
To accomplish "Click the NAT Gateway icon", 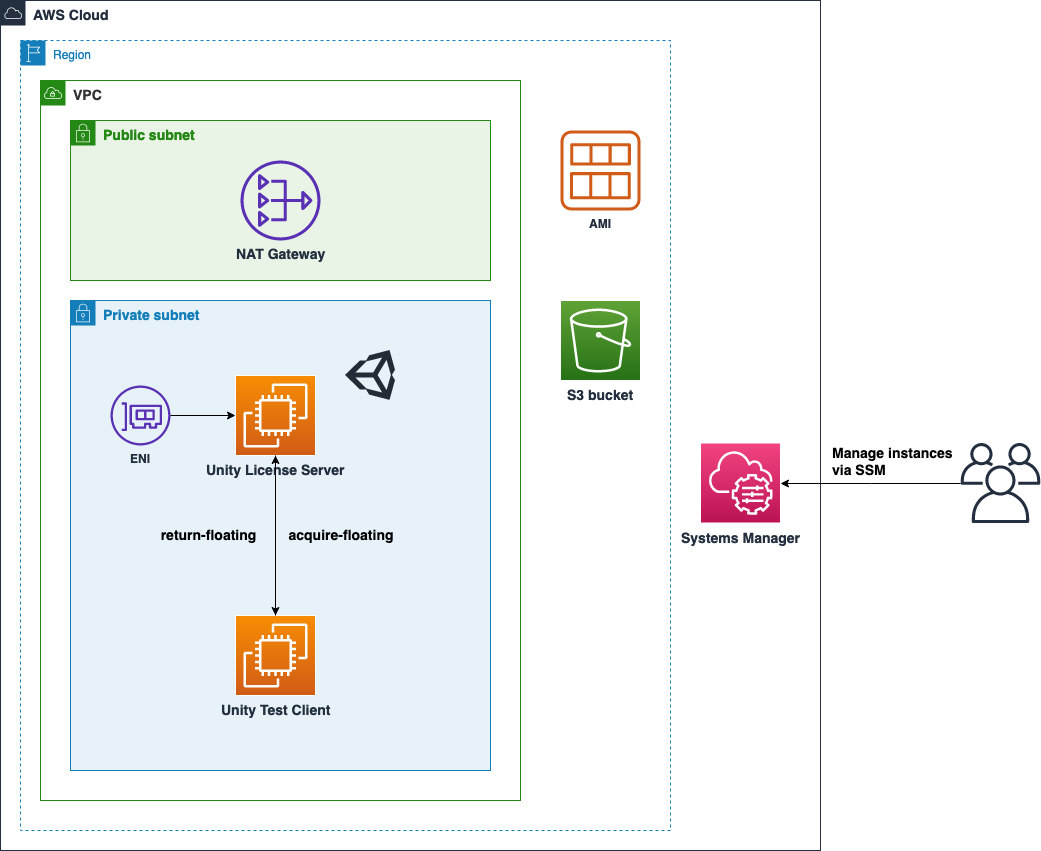I will [x=280, y=200].
